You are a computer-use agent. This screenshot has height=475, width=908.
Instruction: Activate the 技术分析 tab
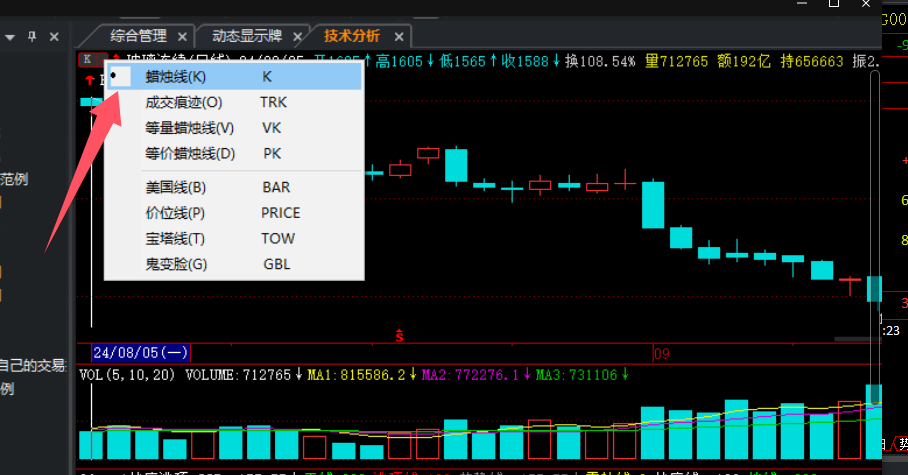(x=352, y=36)
